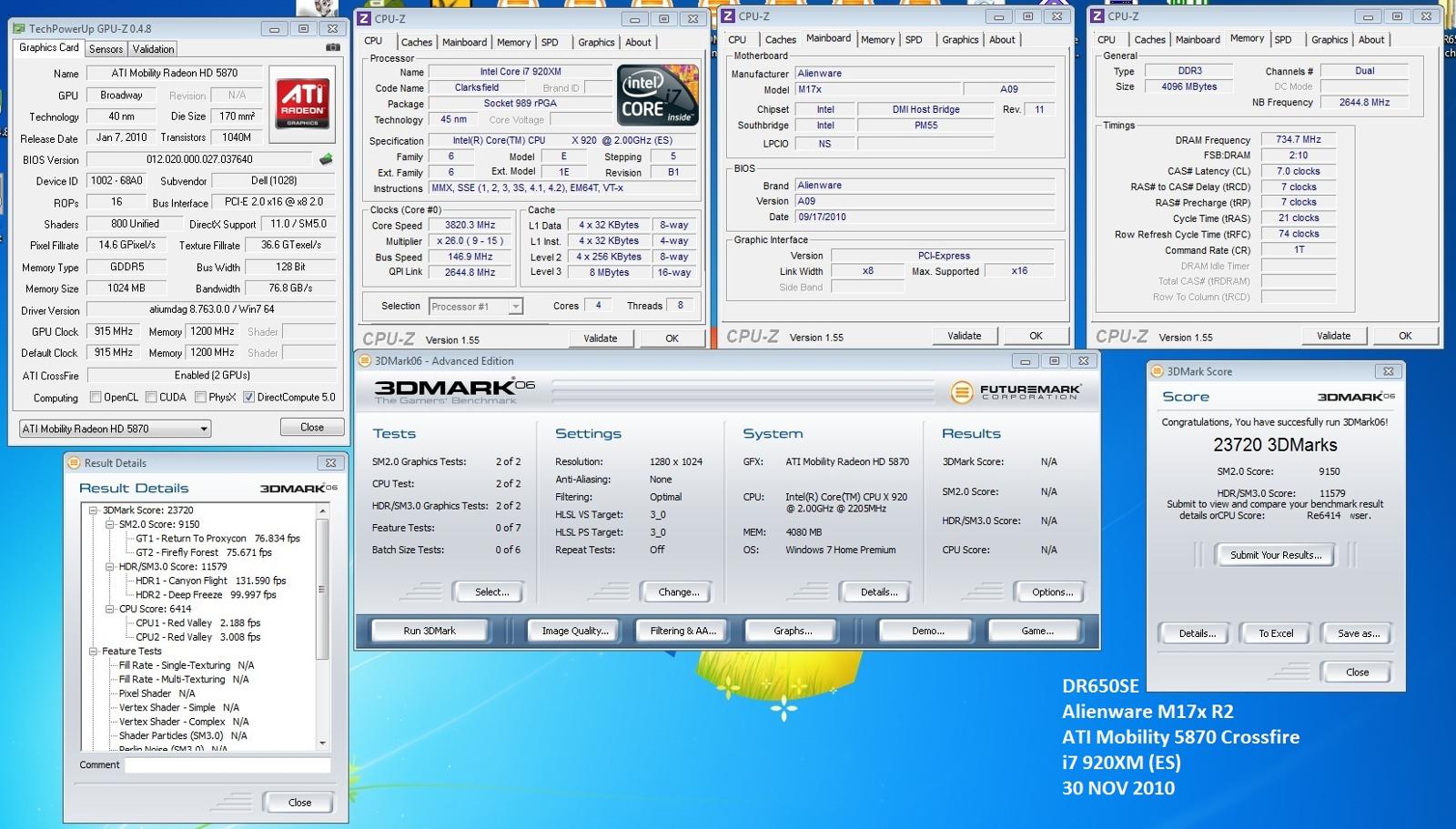The image size is (1456, 829).
Task: Click the Result Details window title icon
Action: [x=75, y=462]
